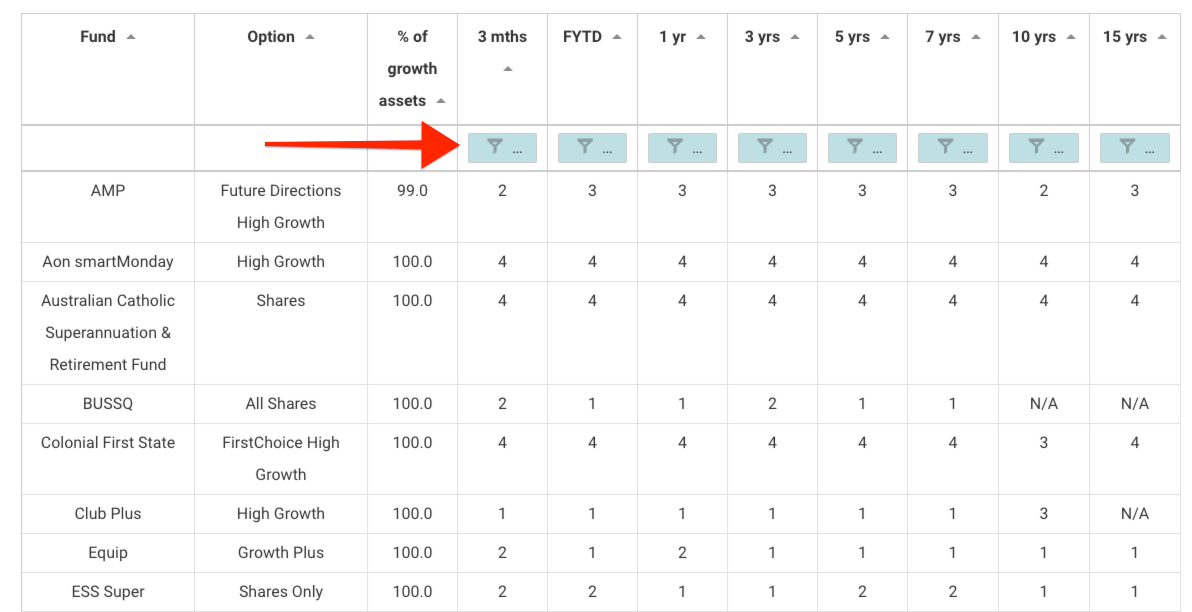Screen dimensions: 1192x612
Task: Sort by Fund column arrow
Action: (x=131, y=37)
